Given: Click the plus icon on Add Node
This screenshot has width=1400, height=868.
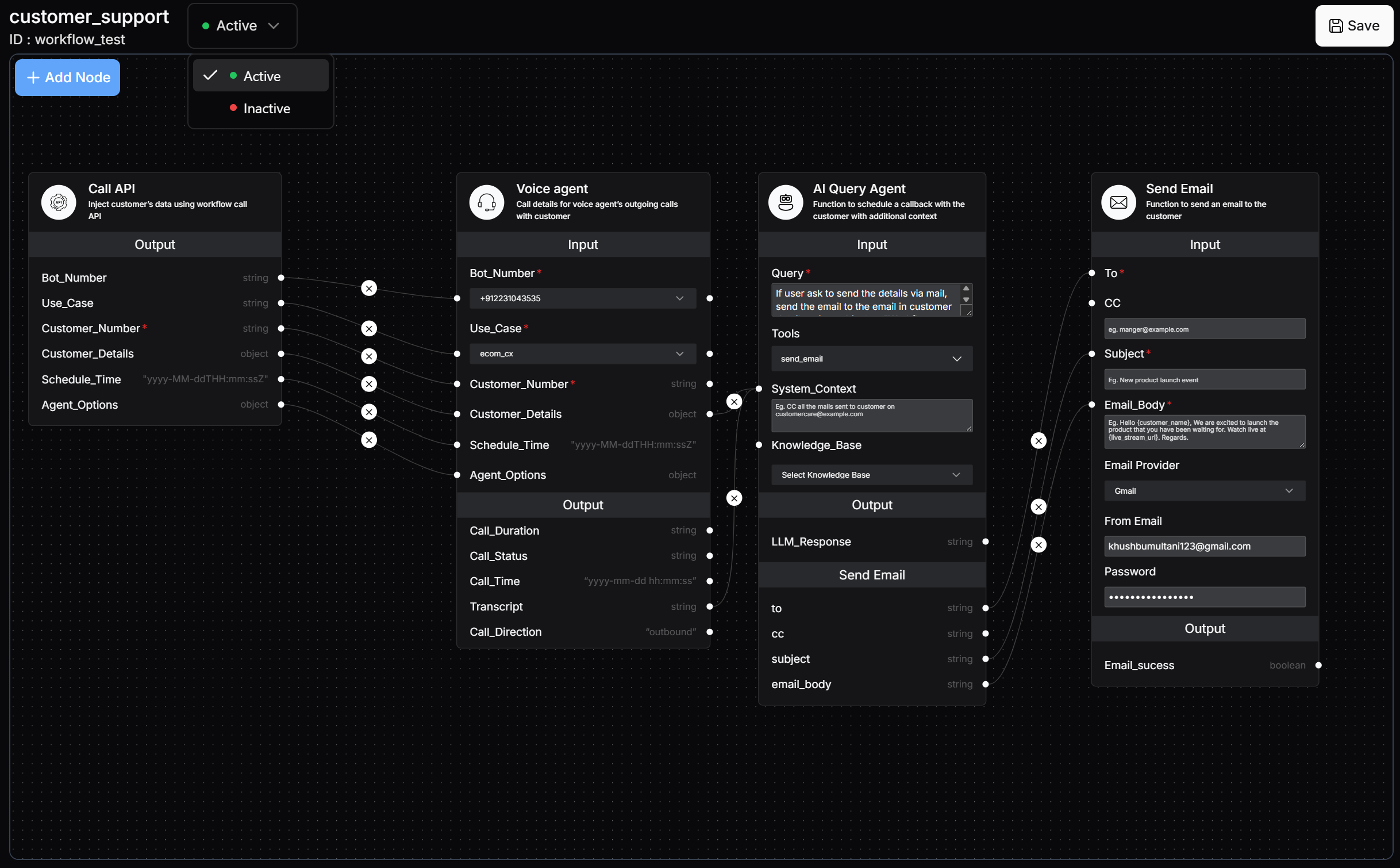Looking at the screenshot, I should tap(33, 78).
